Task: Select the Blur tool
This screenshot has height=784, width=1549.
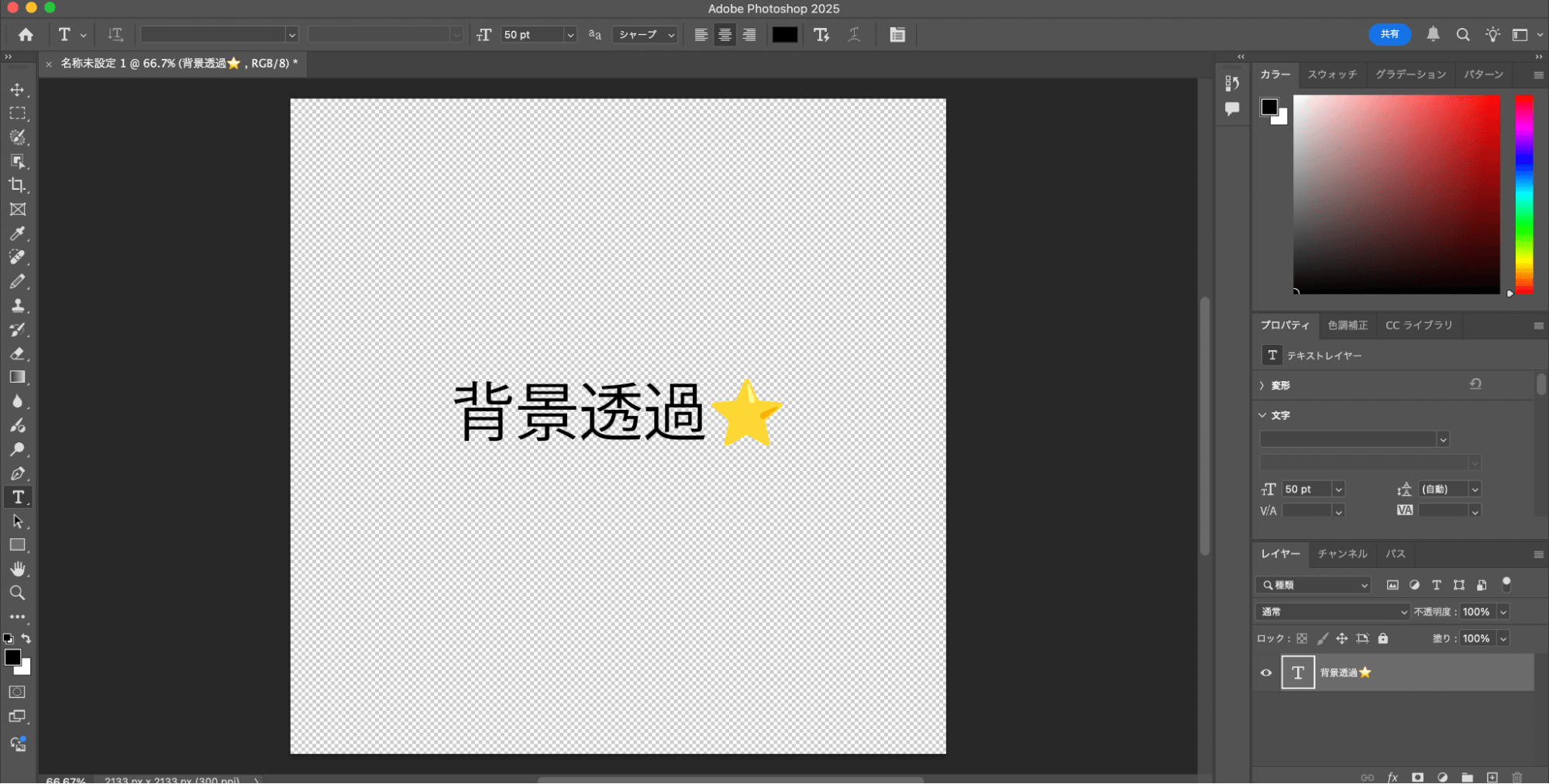Action: [17, 401]
